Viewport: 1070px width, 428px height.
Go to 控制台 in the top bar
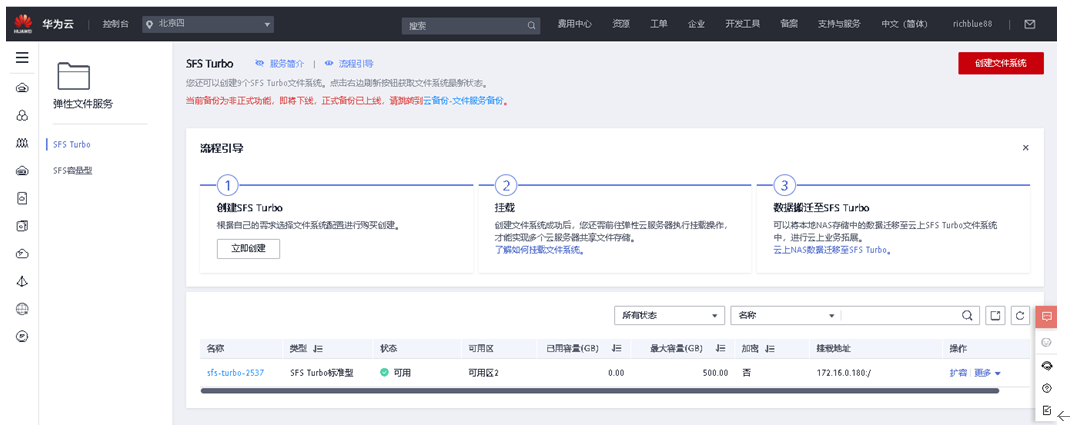click(115, 24)
